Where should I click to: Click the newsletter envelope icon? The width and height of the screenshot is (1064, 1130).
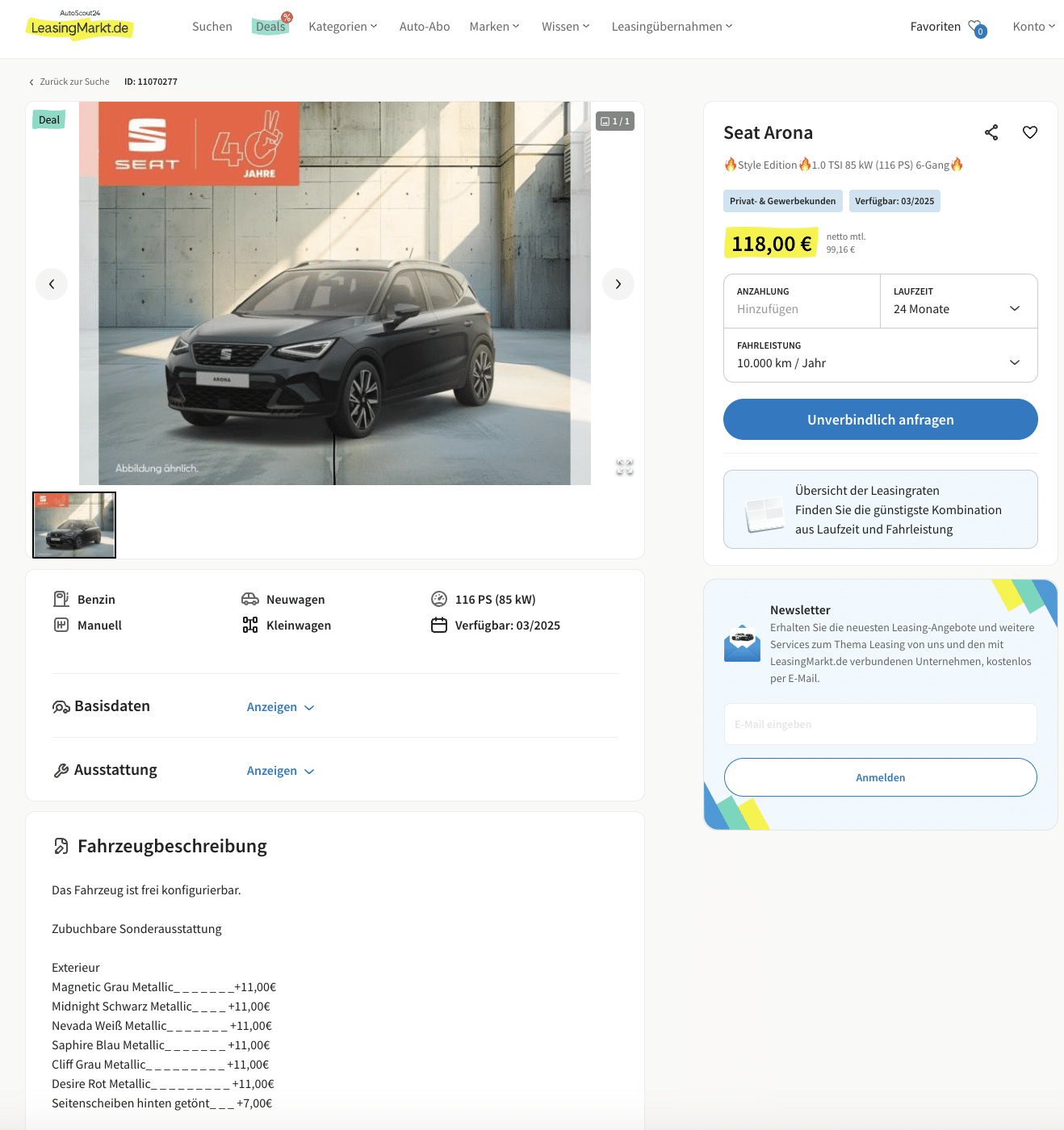(x=742, y=643)
